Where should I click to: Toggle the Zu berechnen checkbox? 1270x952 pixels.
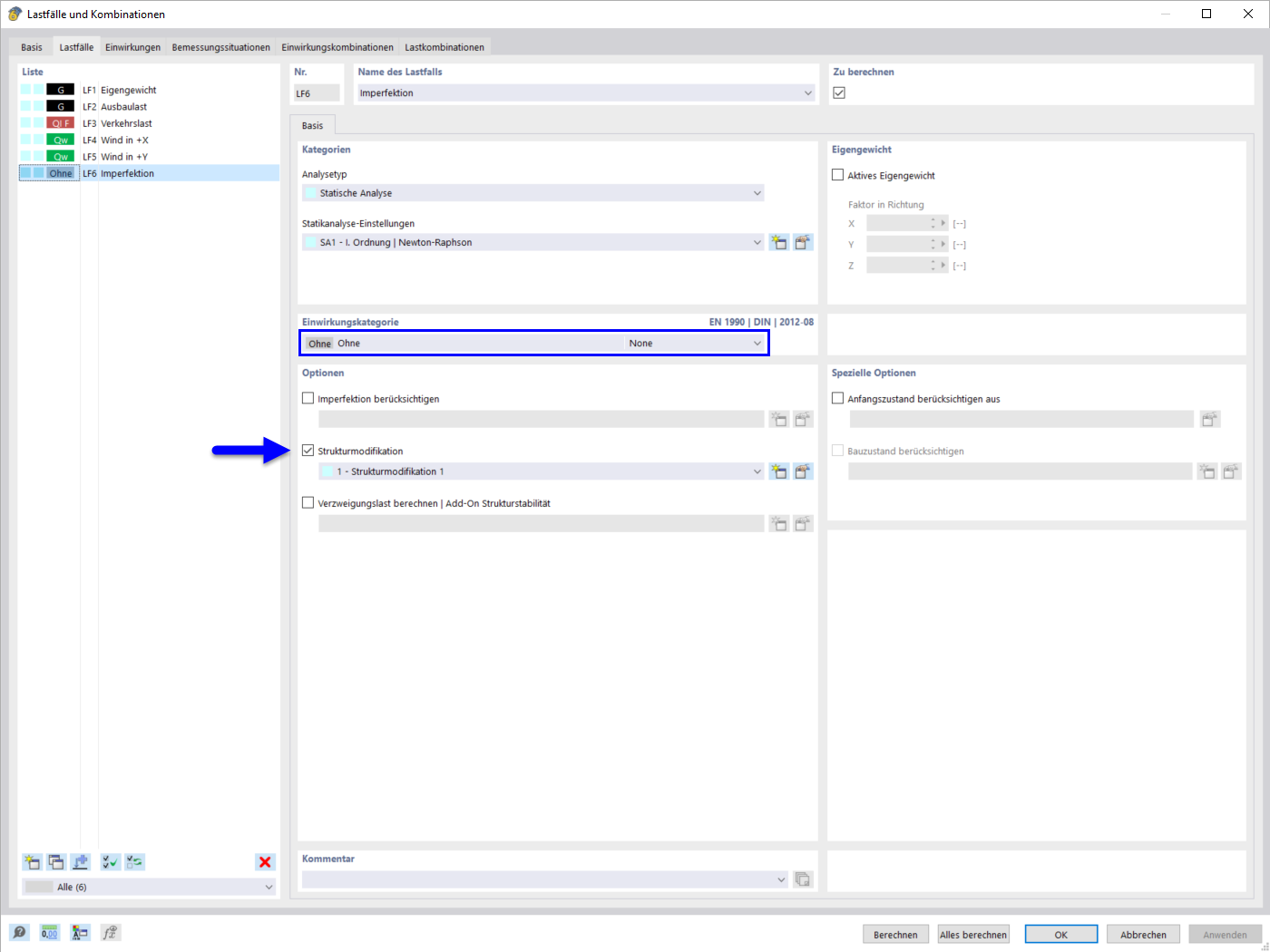tap(839, 92)
